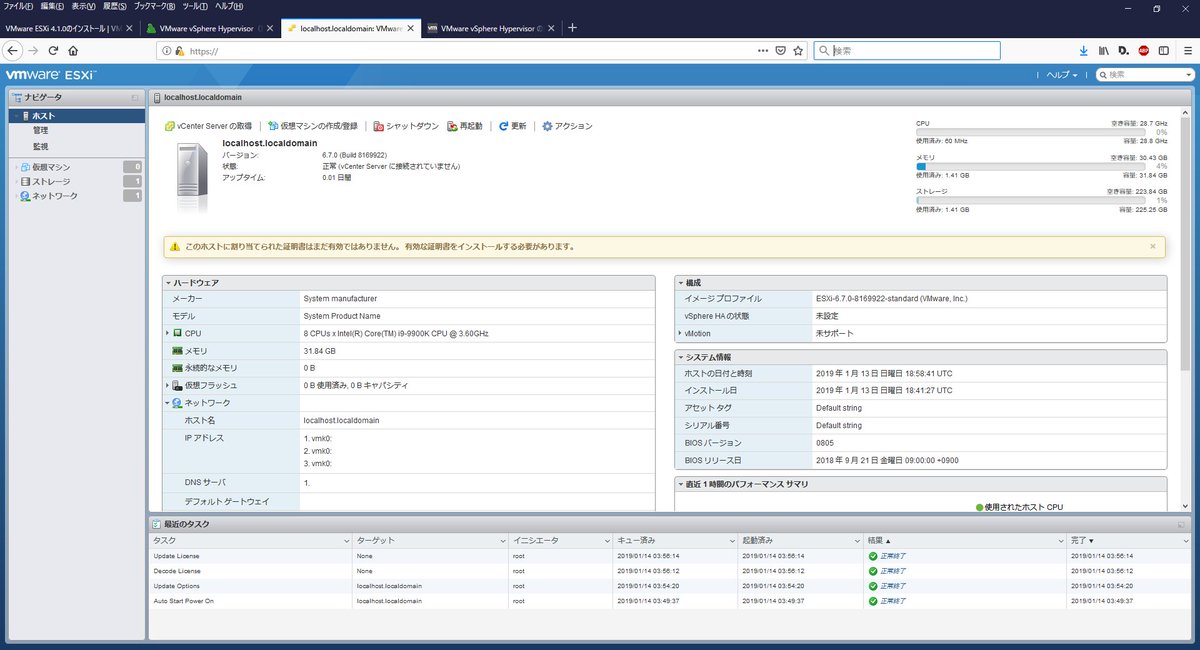Open the ヘルプ dropdown menu

click(x=1062, y=75)
